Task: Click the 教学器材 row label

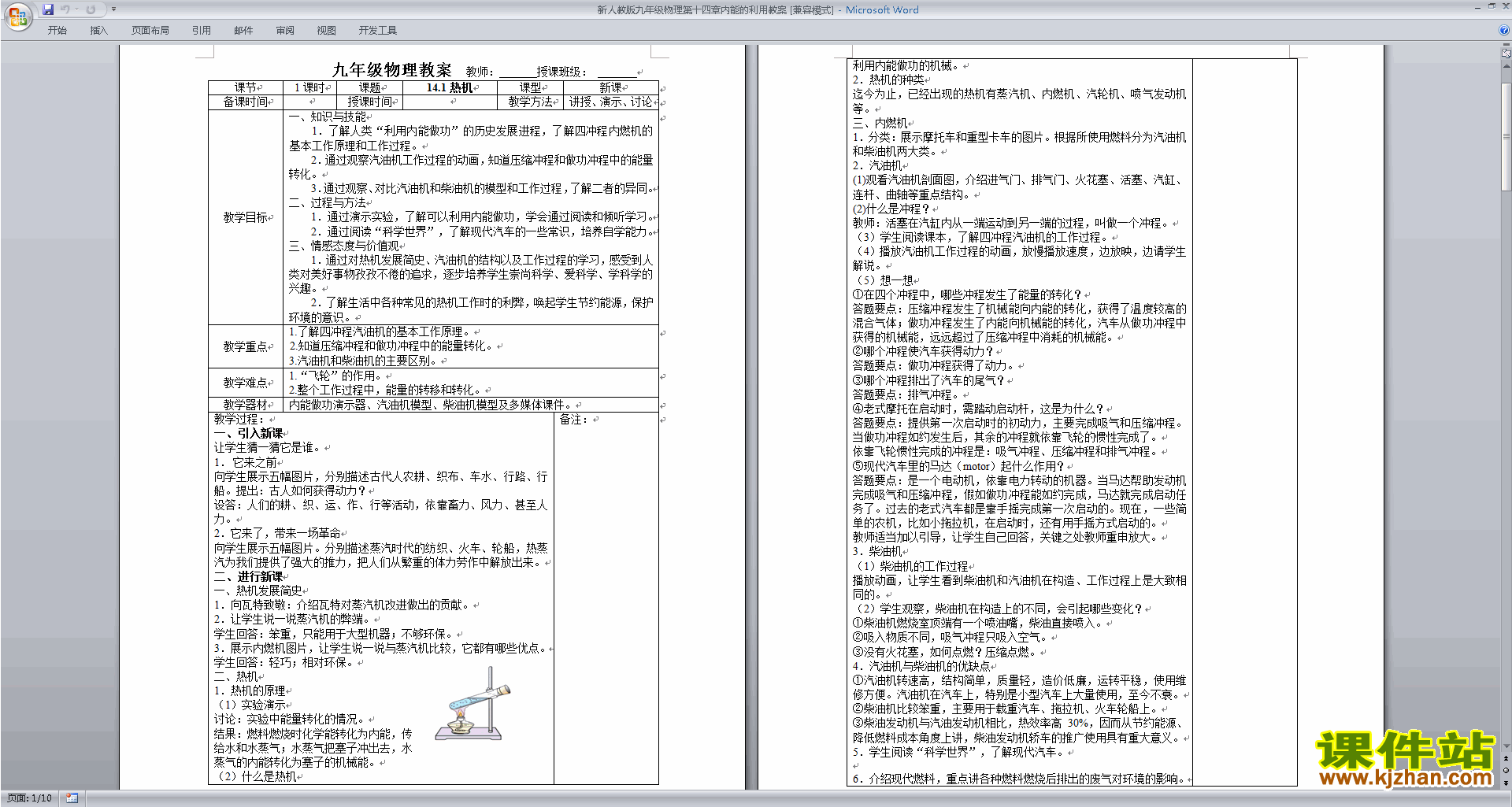Action: click(x=246, y=405)
